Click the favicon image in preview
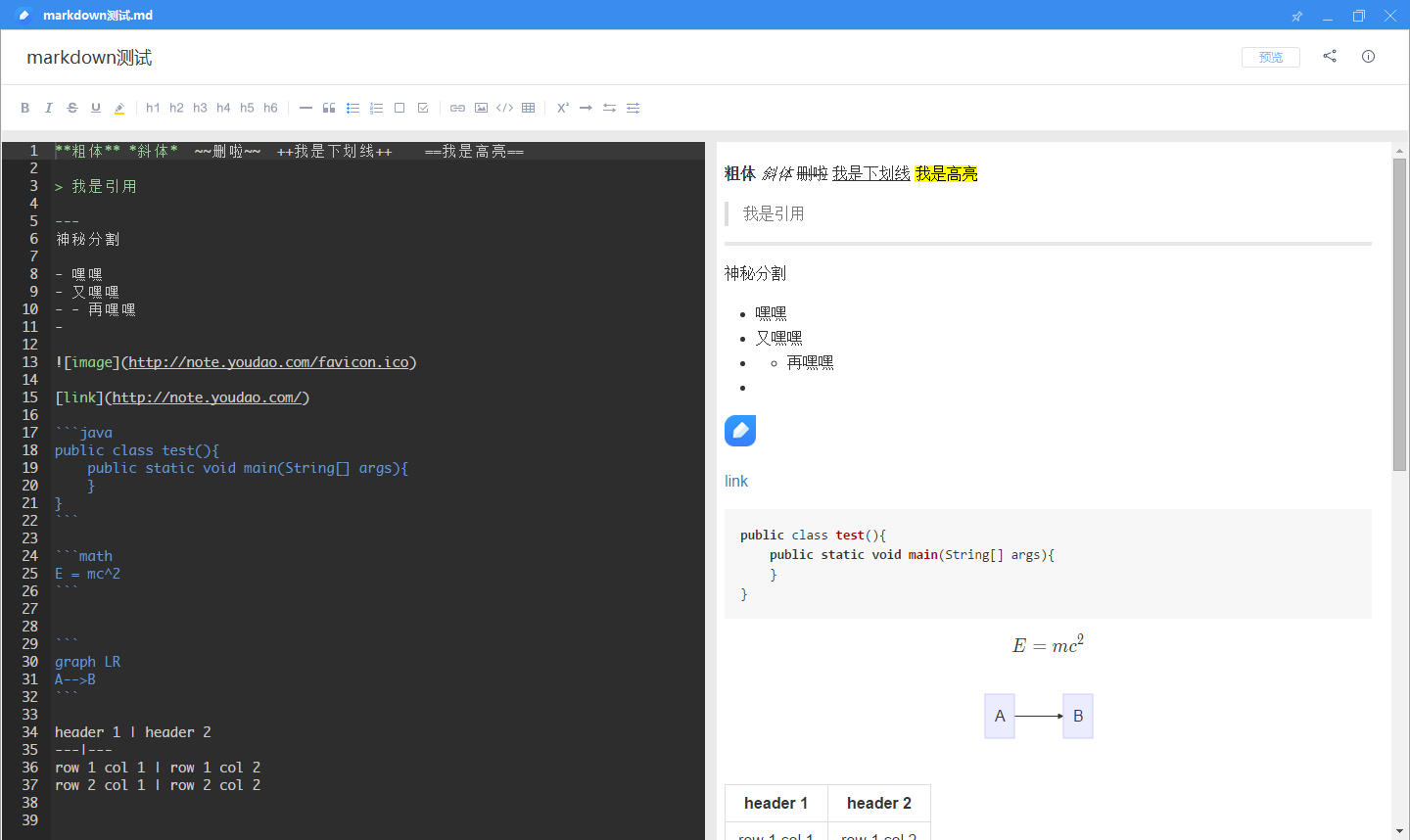Screen dimensions: 1410x840 pos(740,431)
